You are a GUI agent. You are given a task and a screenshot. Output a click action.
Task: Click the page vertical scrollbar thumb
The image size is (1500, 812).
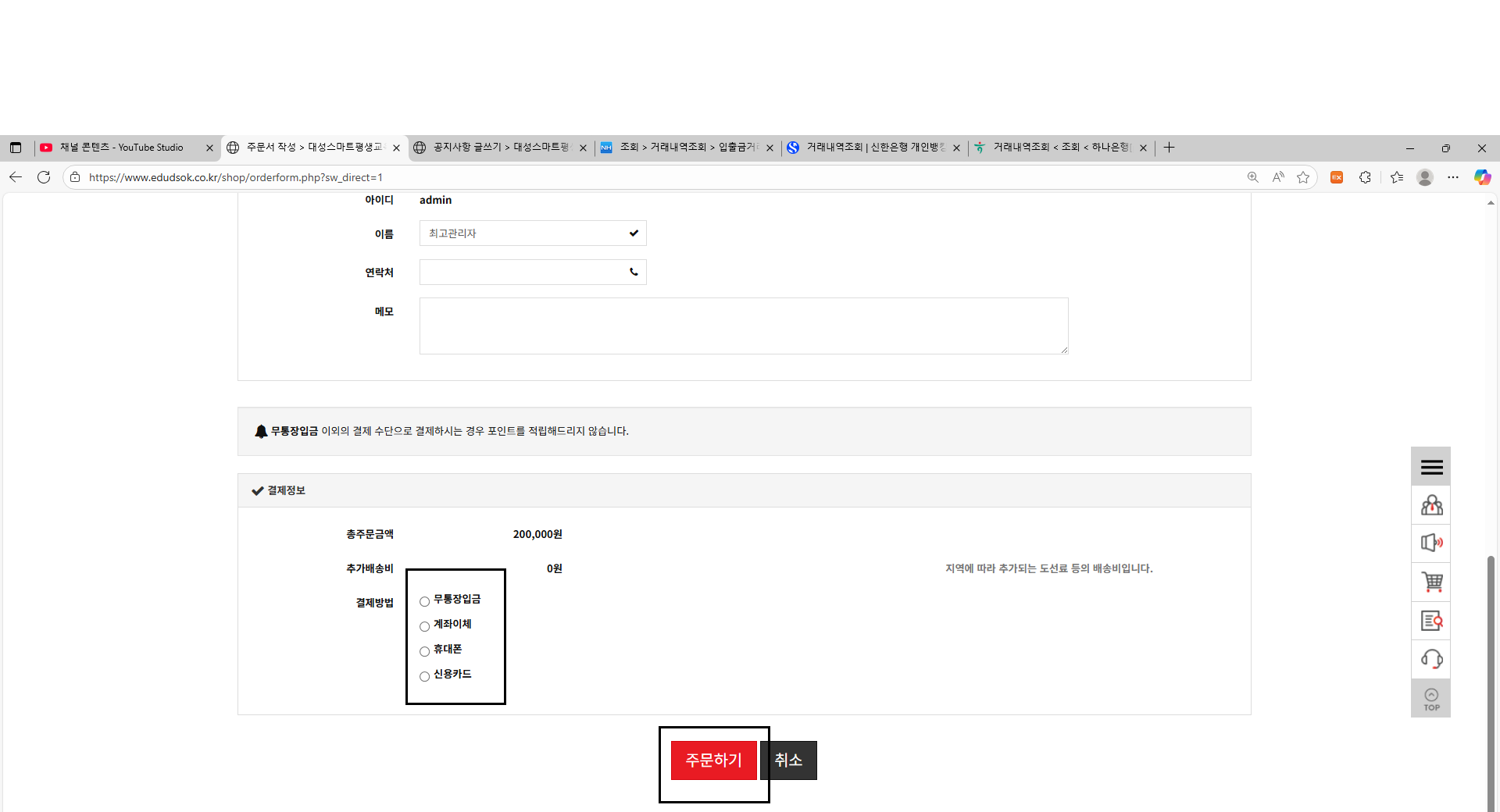tap(1491, 683)
